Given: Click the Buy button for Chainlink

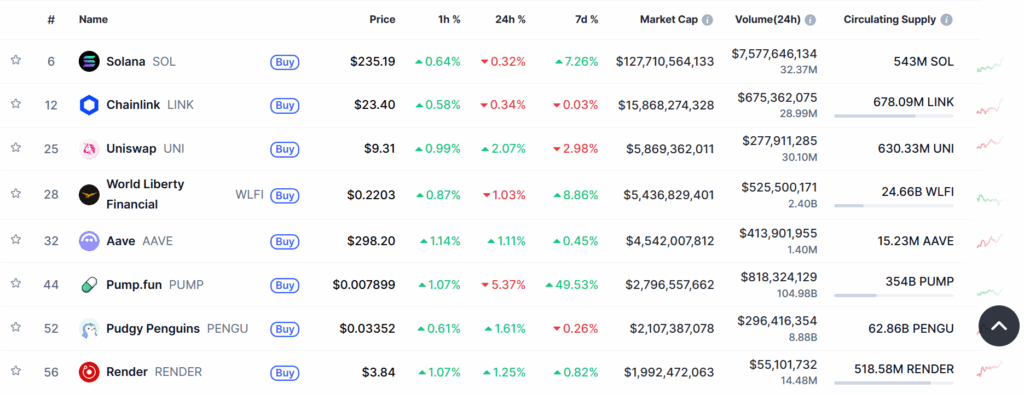Looking at the screenshot, I should [x=285, y=105].
